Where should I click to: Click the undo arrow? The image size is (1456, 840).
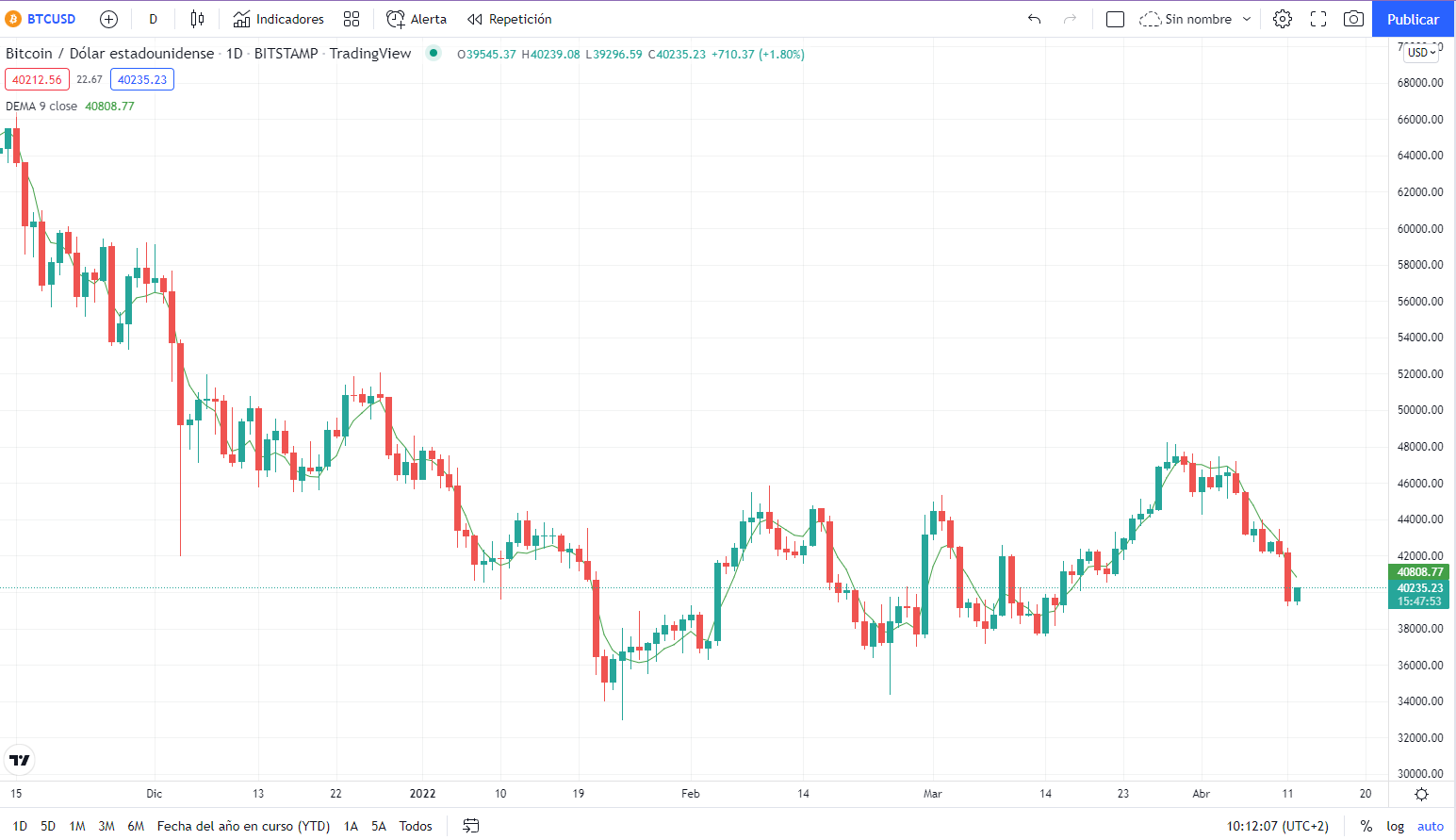pyautogui.click(x=1034, y=18)
